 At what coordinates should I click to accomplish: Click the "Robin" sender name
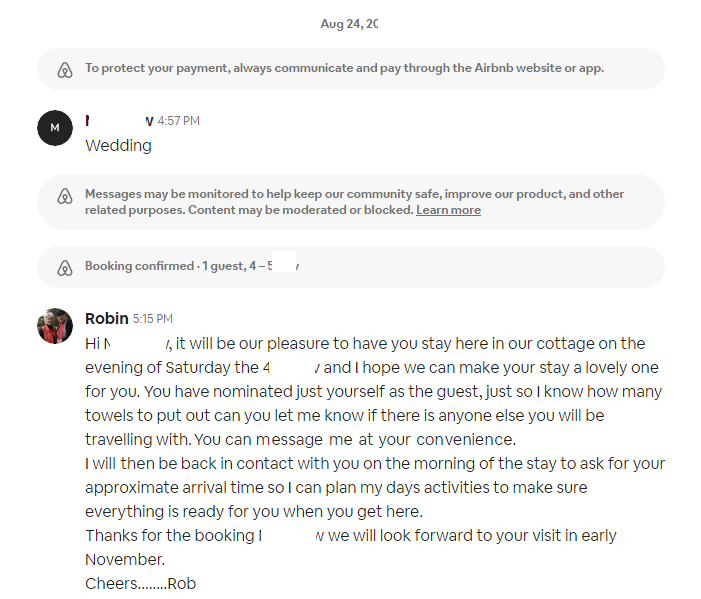pos(106,319)
